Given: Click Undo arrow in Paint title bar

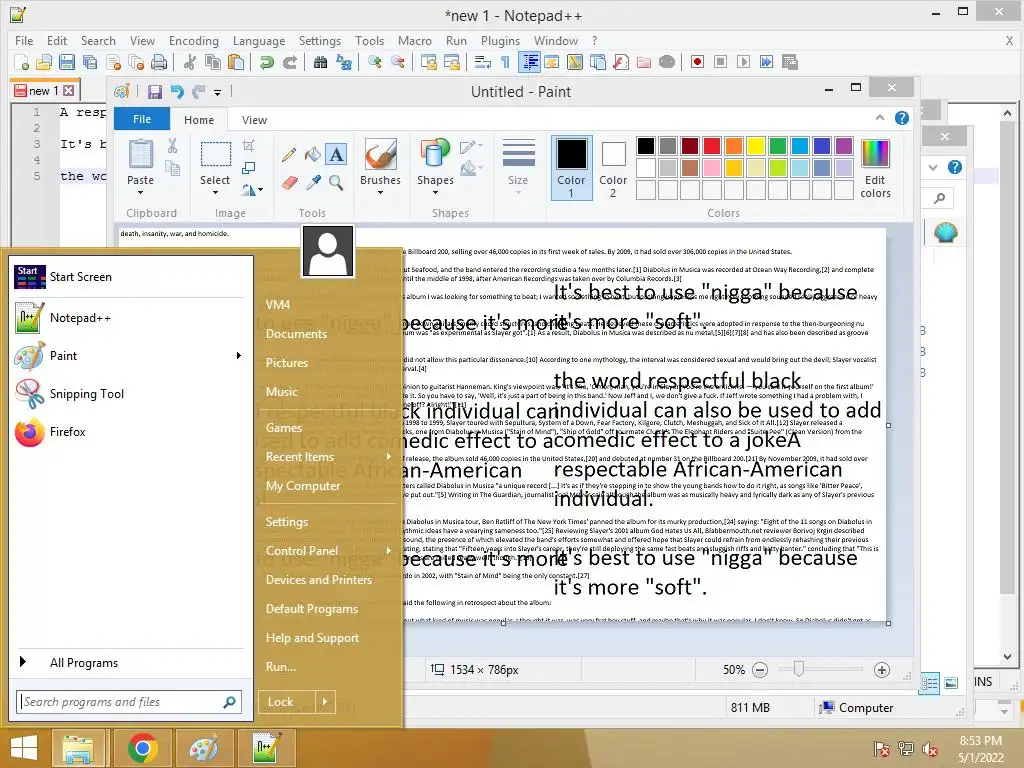Looking at the screenshot, I should [x=177, y=92].
